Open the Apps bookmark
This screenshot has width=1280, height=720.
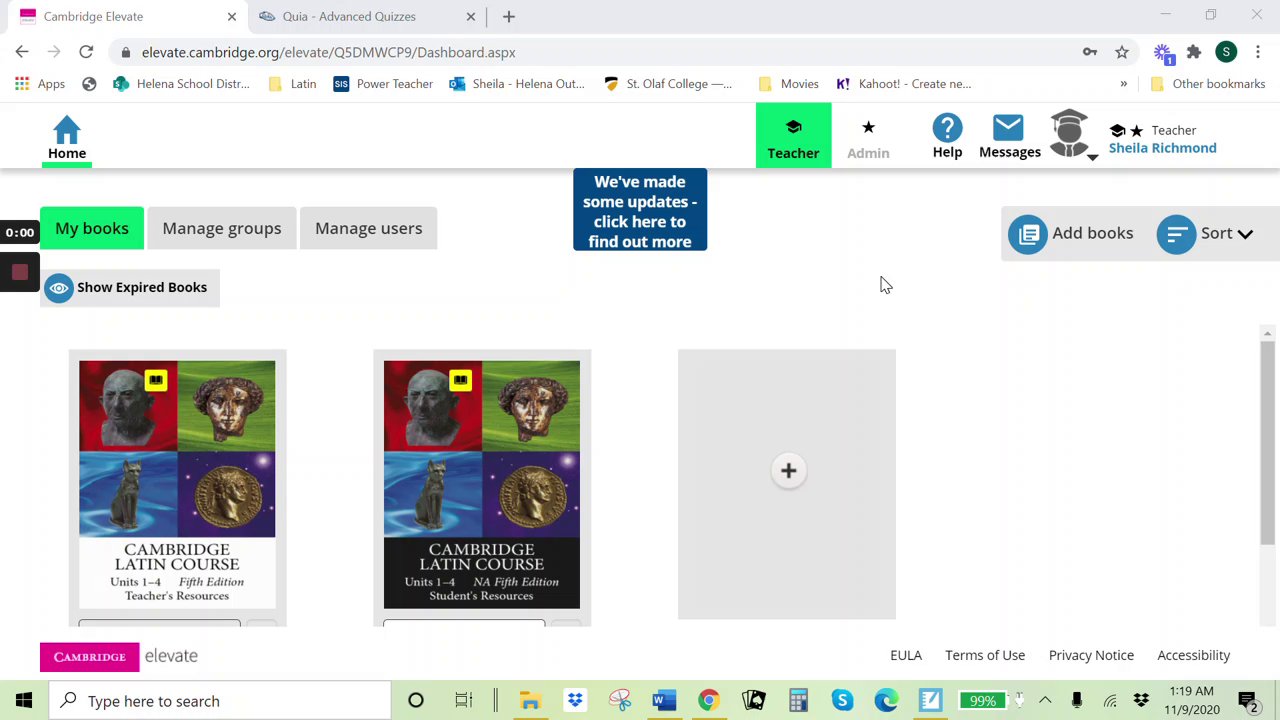click(40, 84)
